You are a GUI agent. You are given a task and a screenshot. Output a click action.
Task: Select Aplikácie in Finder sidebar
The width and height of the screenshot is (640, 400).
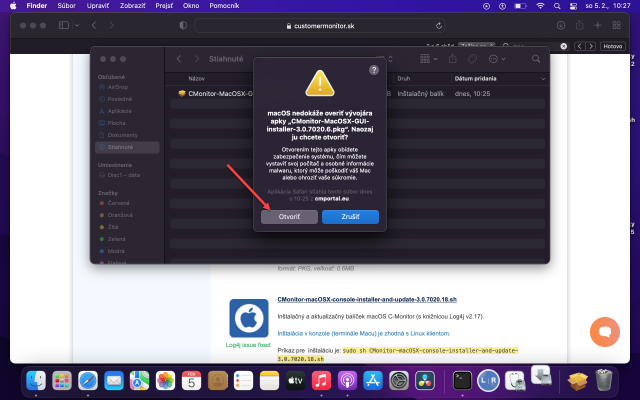click(x=127, y=111)
